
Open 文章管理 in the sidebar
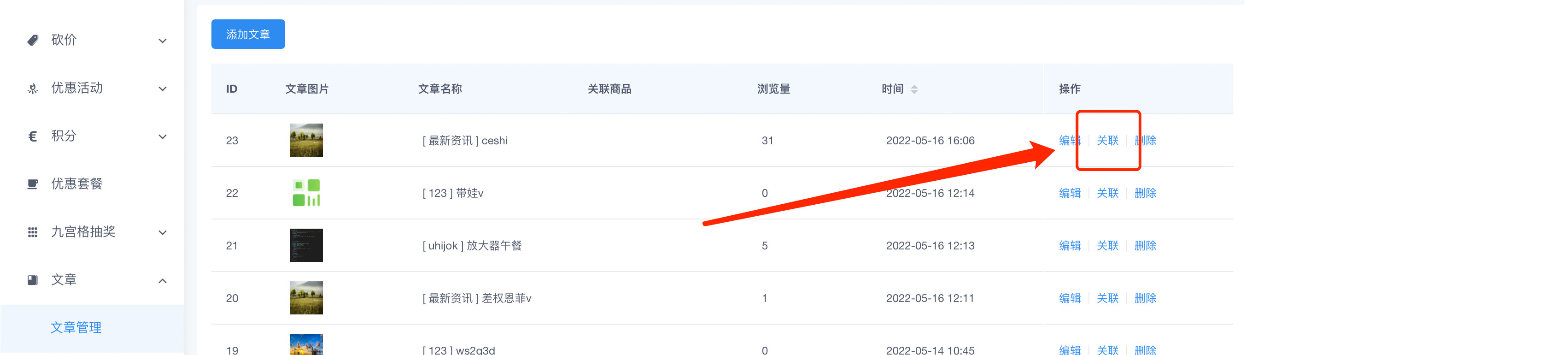coord(76,328)
